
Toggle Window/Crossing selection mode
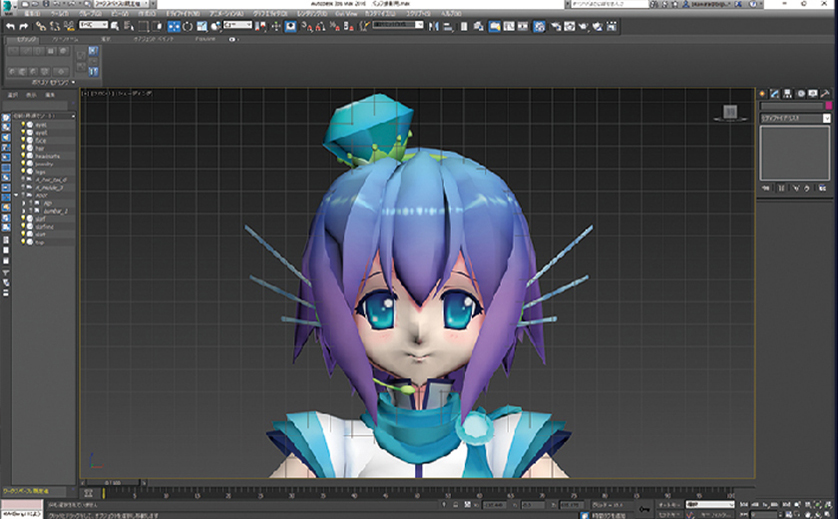point(157,26)
